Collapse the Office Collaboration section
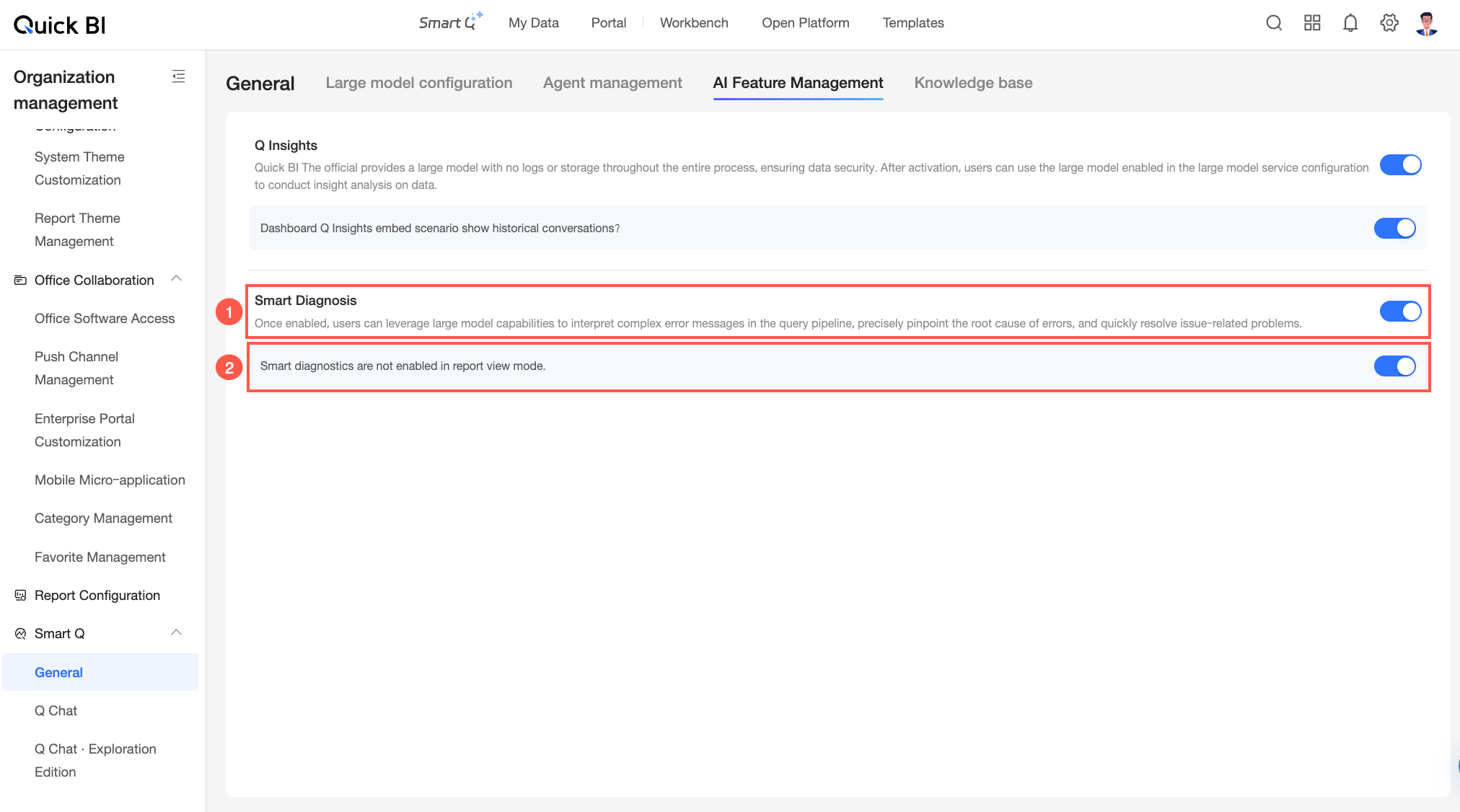 coord(176,279)
